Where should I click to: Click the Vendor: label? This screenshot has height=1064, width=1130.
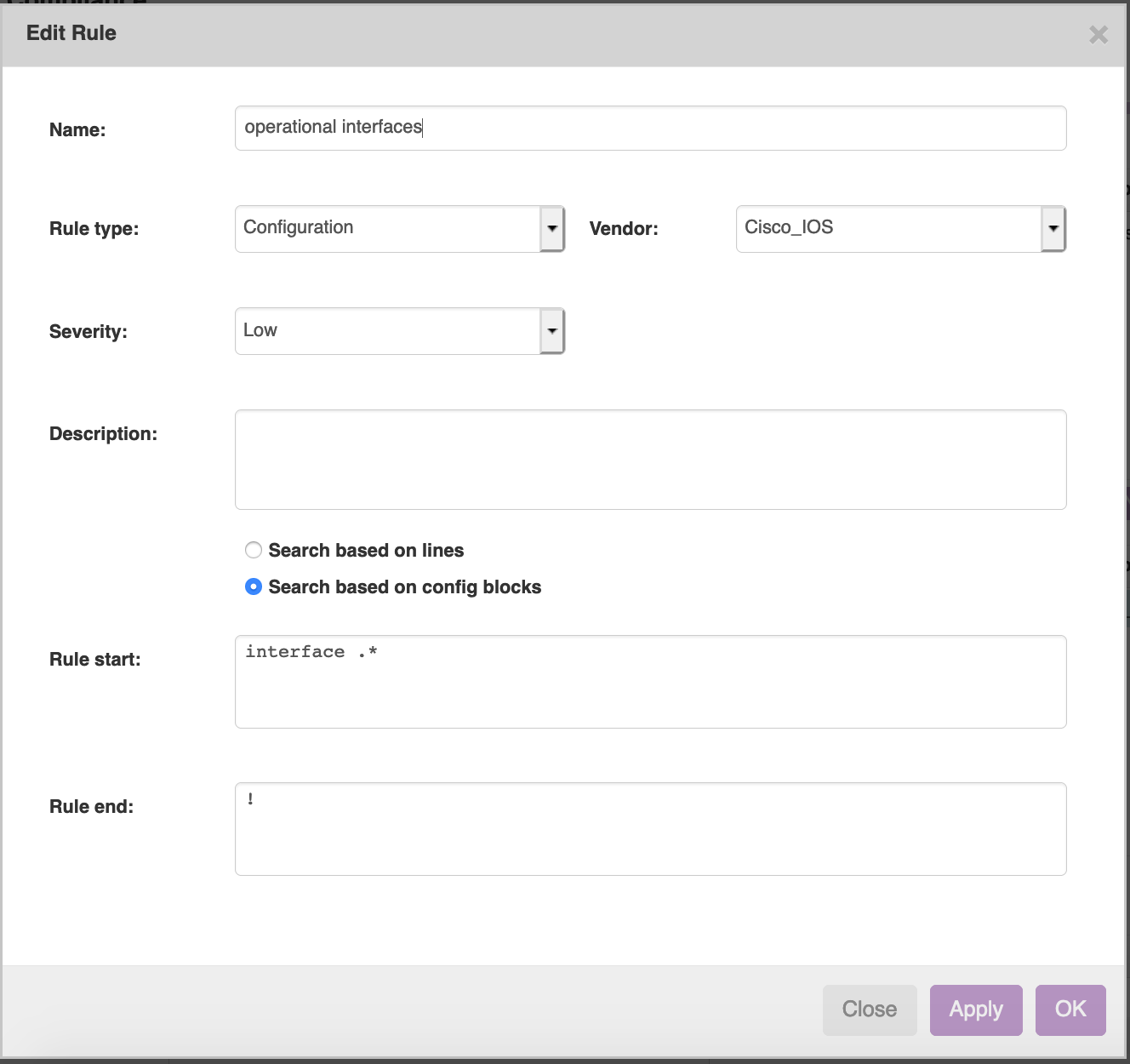624,229
